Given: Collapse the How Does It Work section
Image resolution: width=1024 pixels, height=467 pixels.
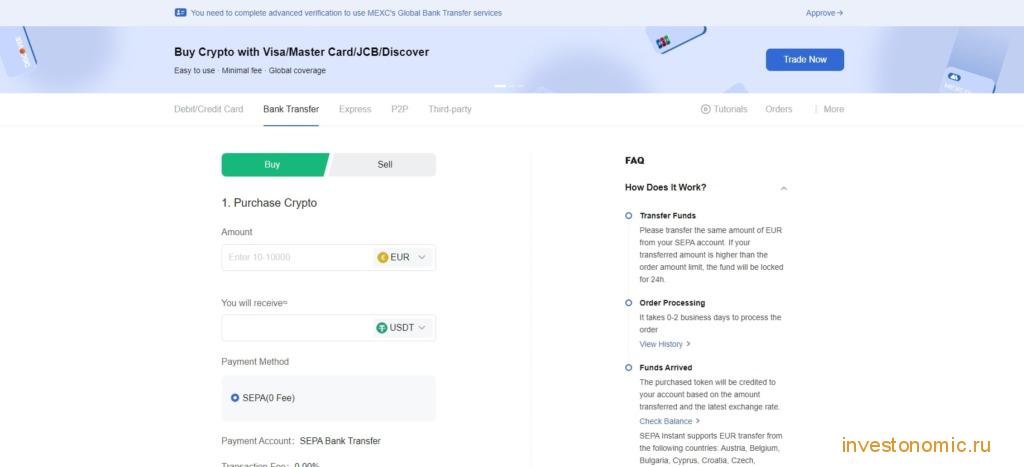Looking at the screenshot, I should coord(784,188).
